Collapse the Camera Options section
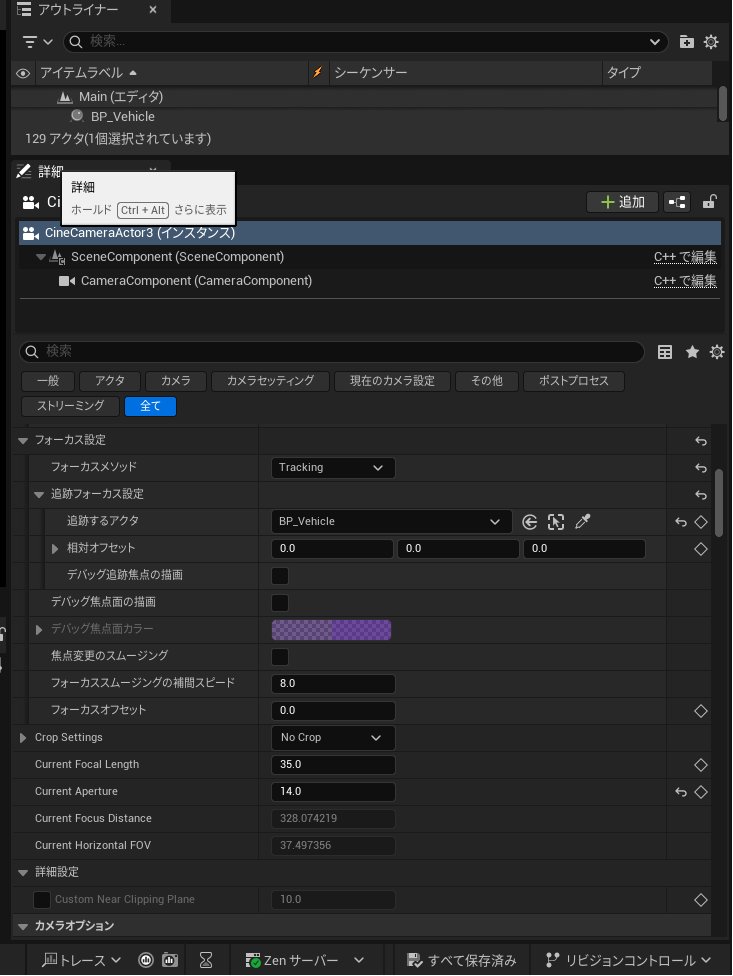 coord(23,927)
